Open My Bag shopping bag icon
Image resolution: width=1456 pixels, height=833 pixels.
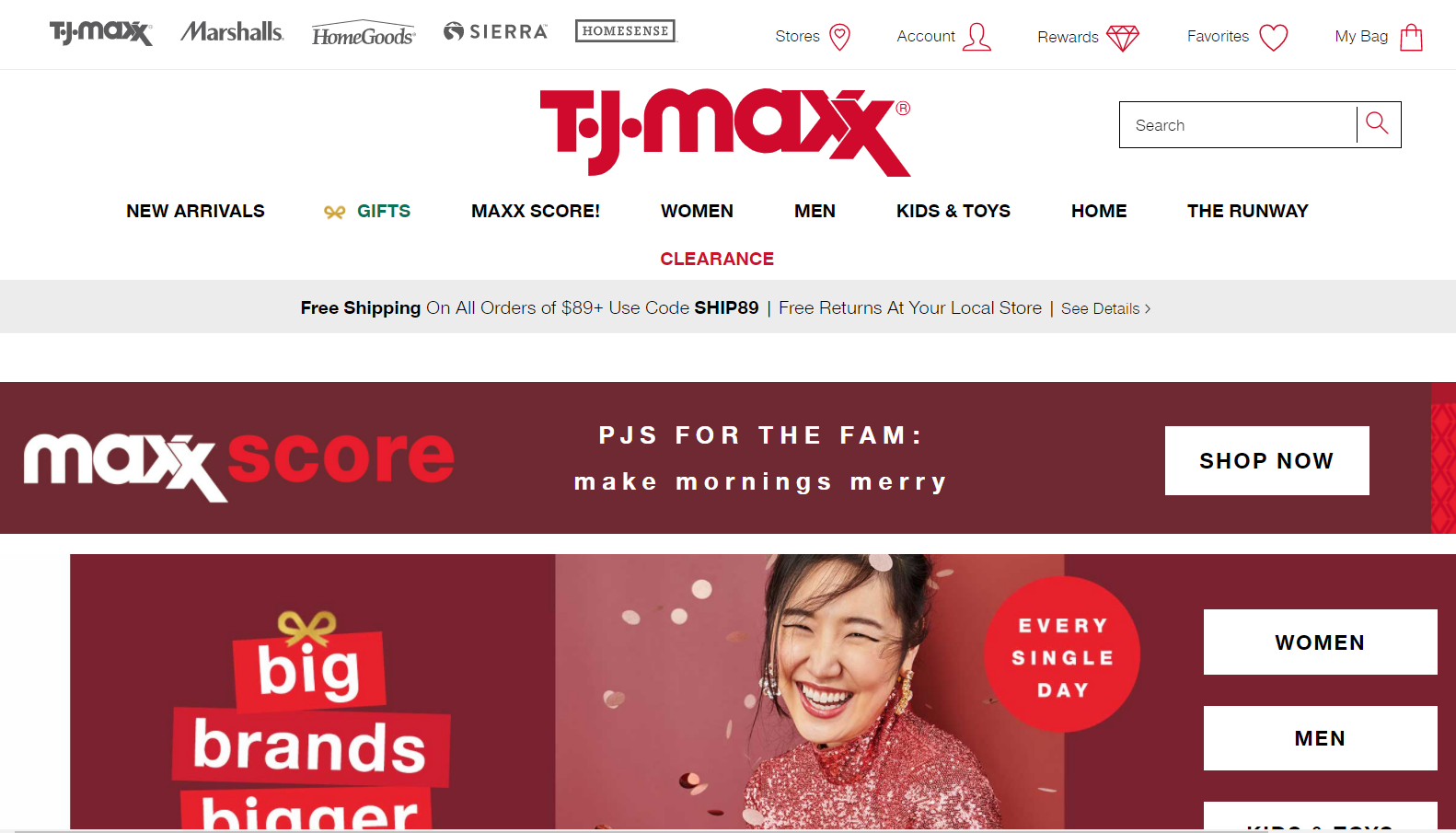pyautogui.click(x=1412, y=38)
